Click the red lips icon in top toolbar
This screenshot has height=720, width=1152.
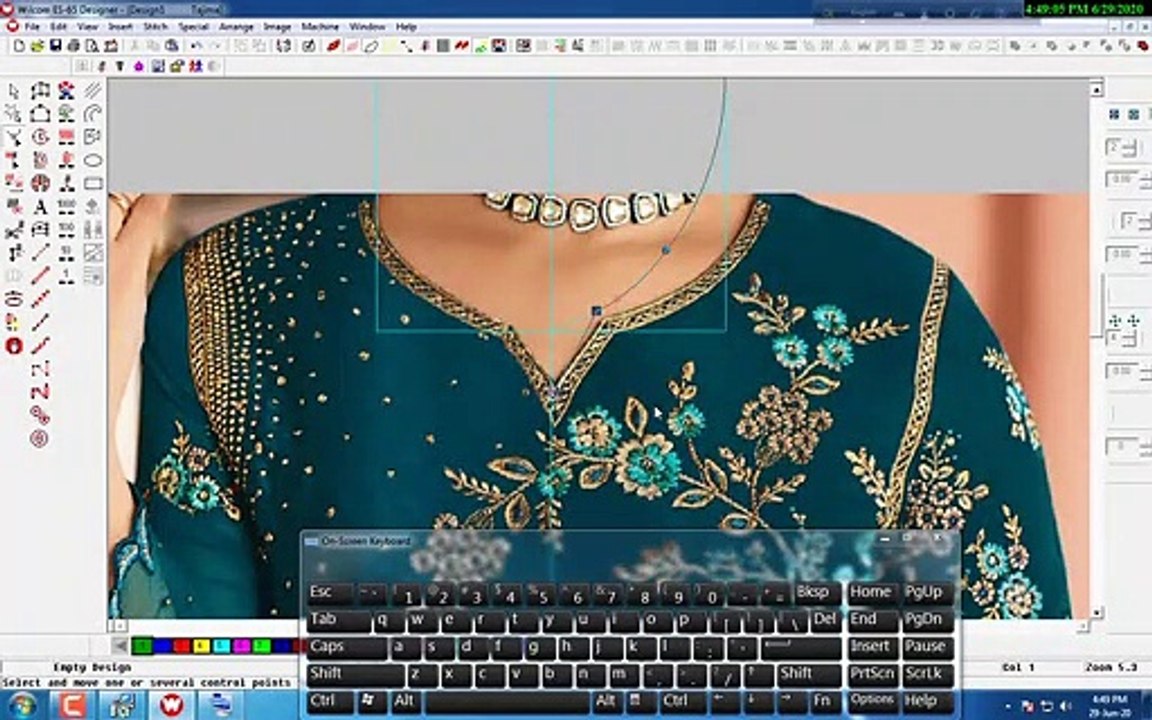click(x=334, y=46)
